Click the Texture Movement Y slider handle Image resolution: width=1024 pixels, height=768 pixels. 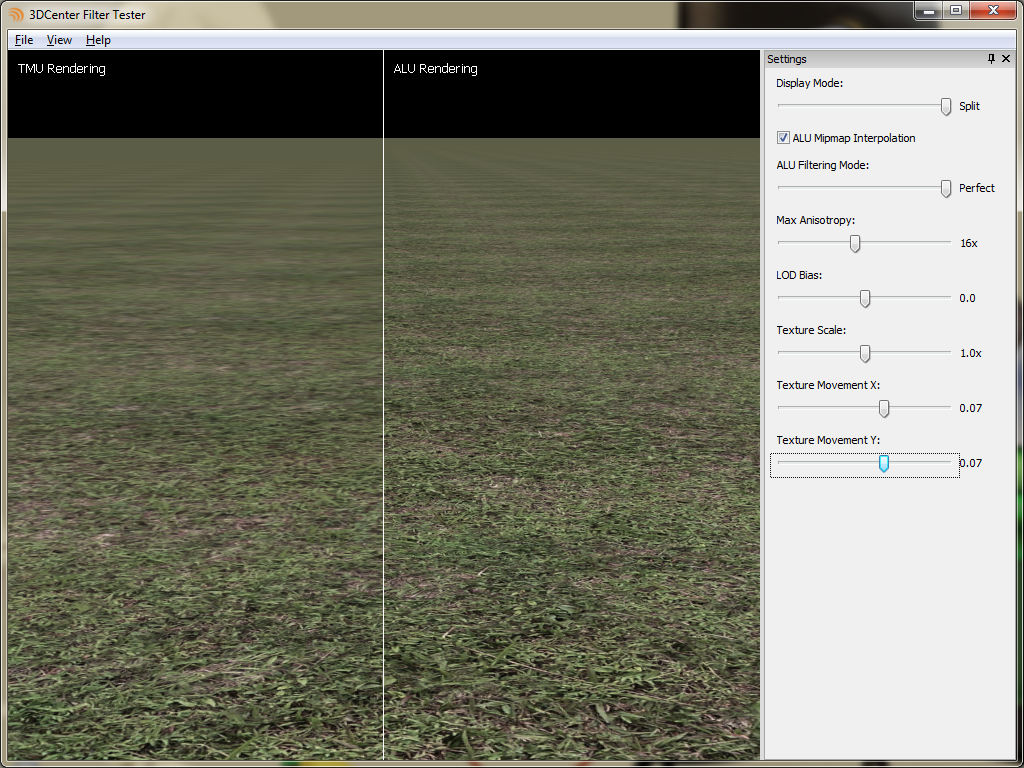884,464
